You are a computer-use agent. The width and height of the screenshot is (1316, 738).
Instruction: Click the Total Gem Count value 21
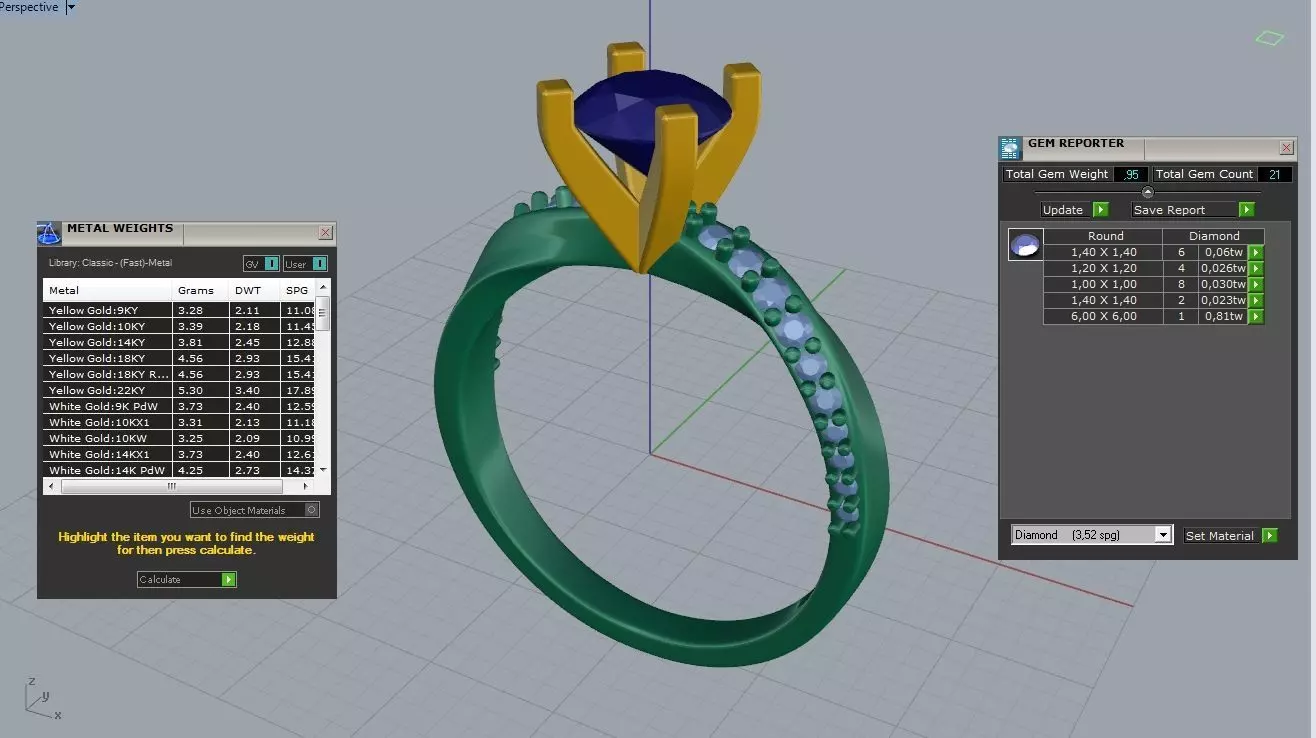point(1274,174)
